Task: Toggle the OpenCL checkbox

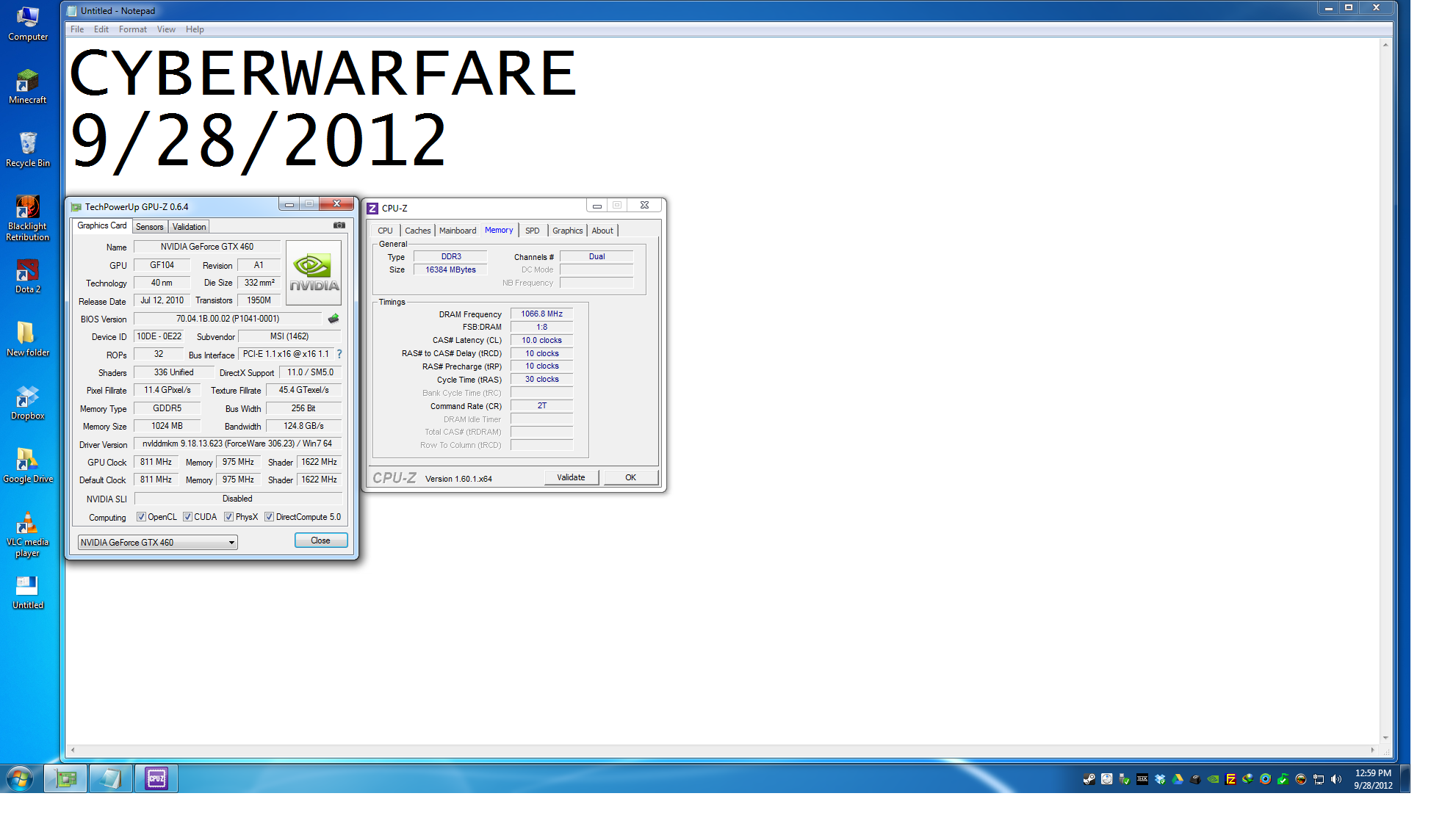Action: (x=141, y=517)
